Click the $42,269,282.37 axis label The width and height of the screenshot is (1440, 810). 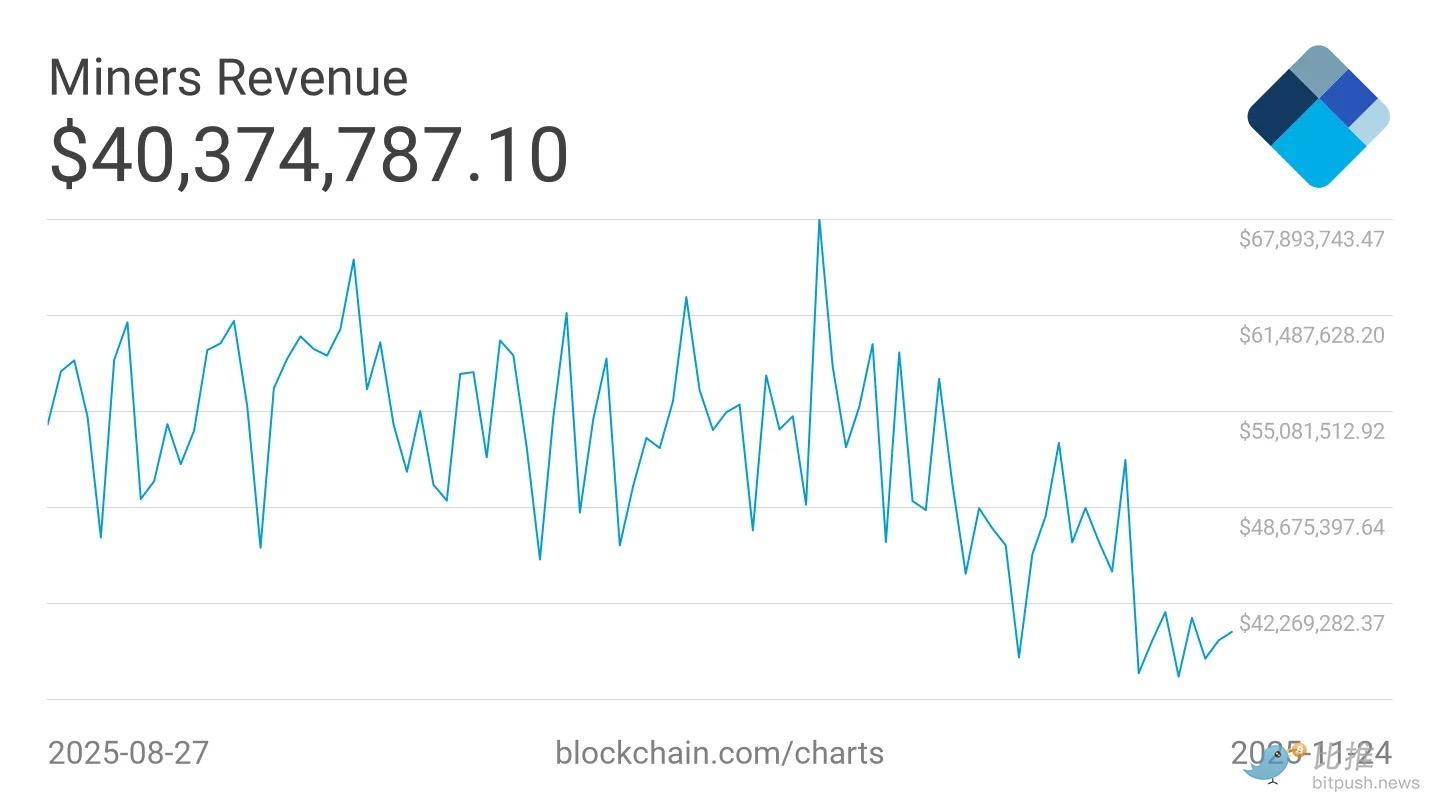[1311, 623]
